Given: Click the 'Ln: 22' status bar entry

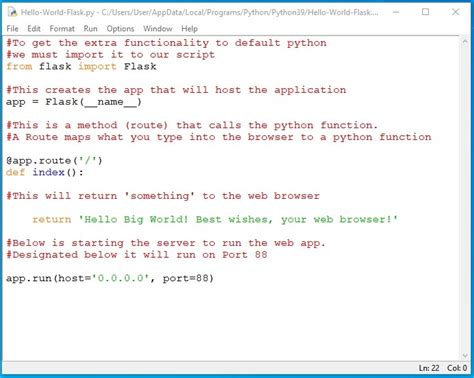Looking at the screenshot, I should 429,368.
